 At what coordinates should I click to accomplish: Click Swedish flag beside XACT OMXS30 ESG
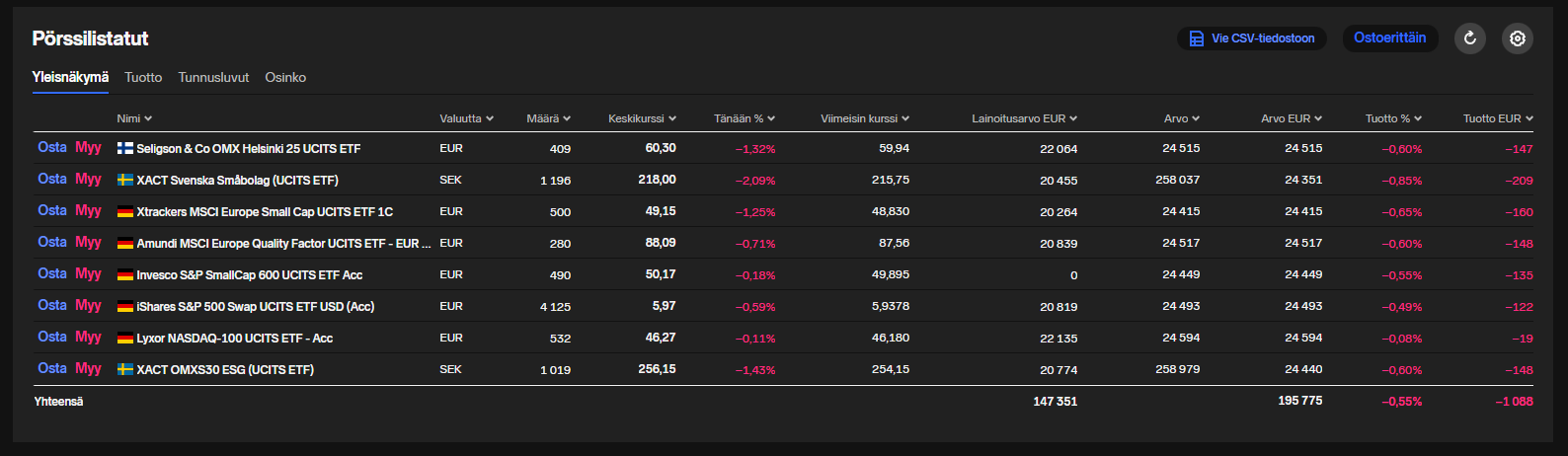(125, 369)
